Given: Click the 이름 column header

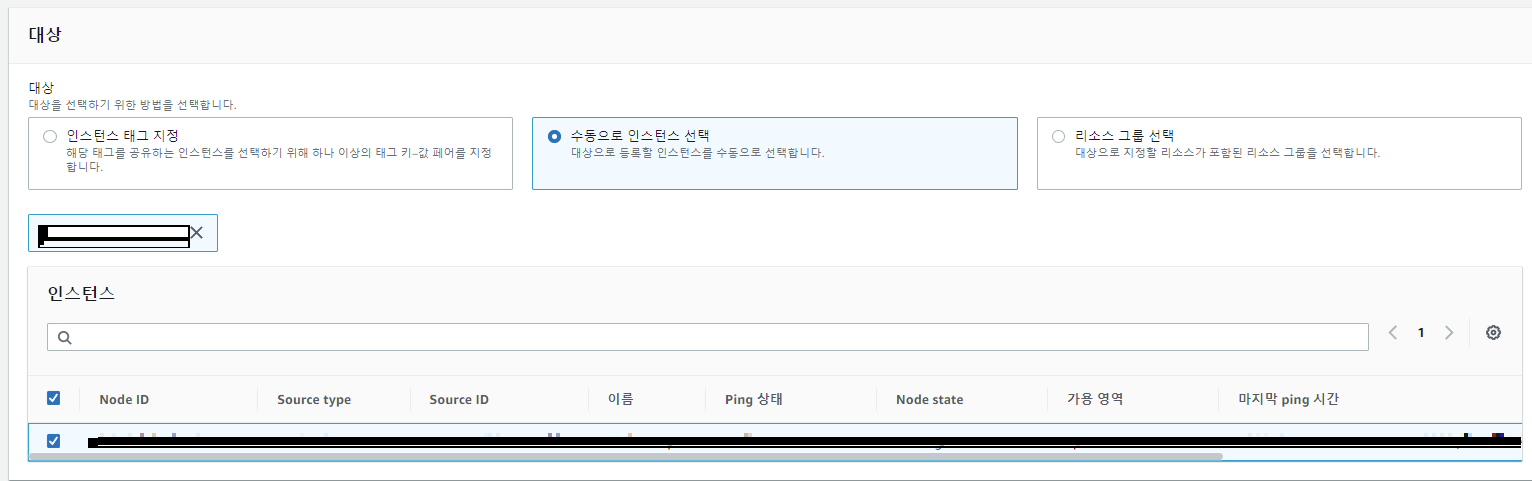Looking at the screenshot, I should pyautogui.click(x=620, y=399).
